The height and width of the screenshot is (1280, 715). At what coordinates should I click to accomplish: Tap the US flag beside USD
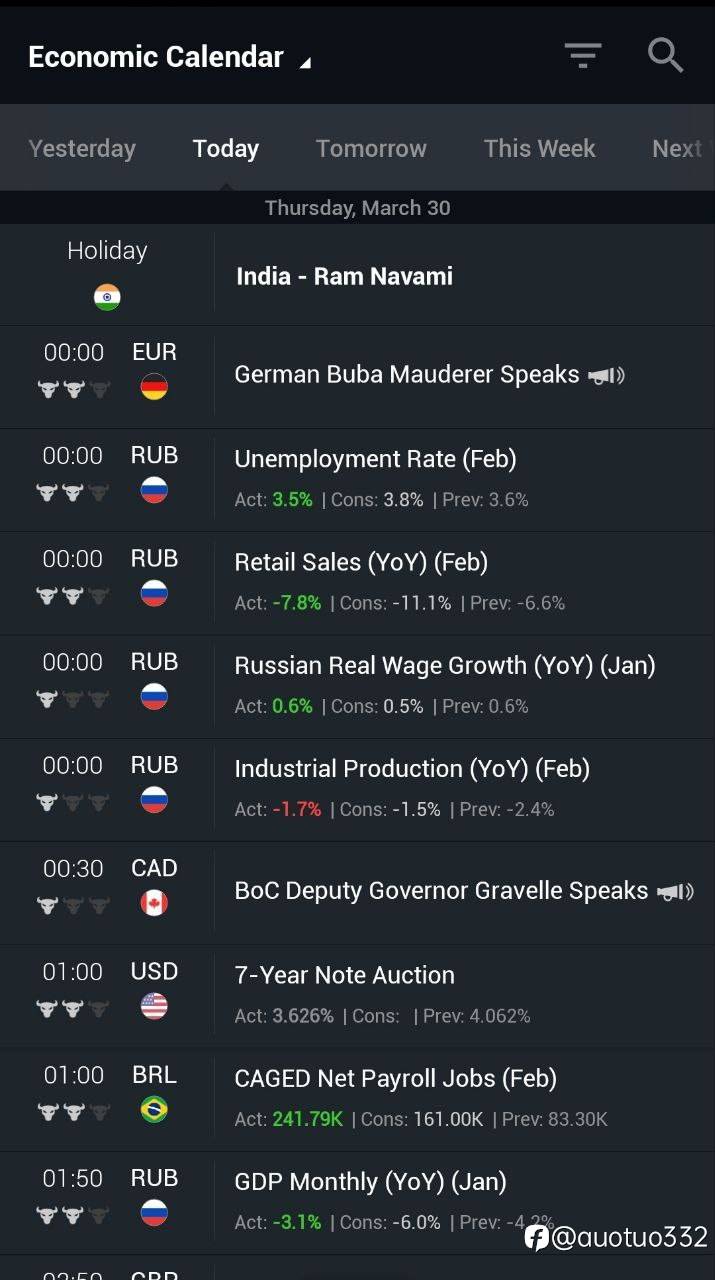point(154,1006)
